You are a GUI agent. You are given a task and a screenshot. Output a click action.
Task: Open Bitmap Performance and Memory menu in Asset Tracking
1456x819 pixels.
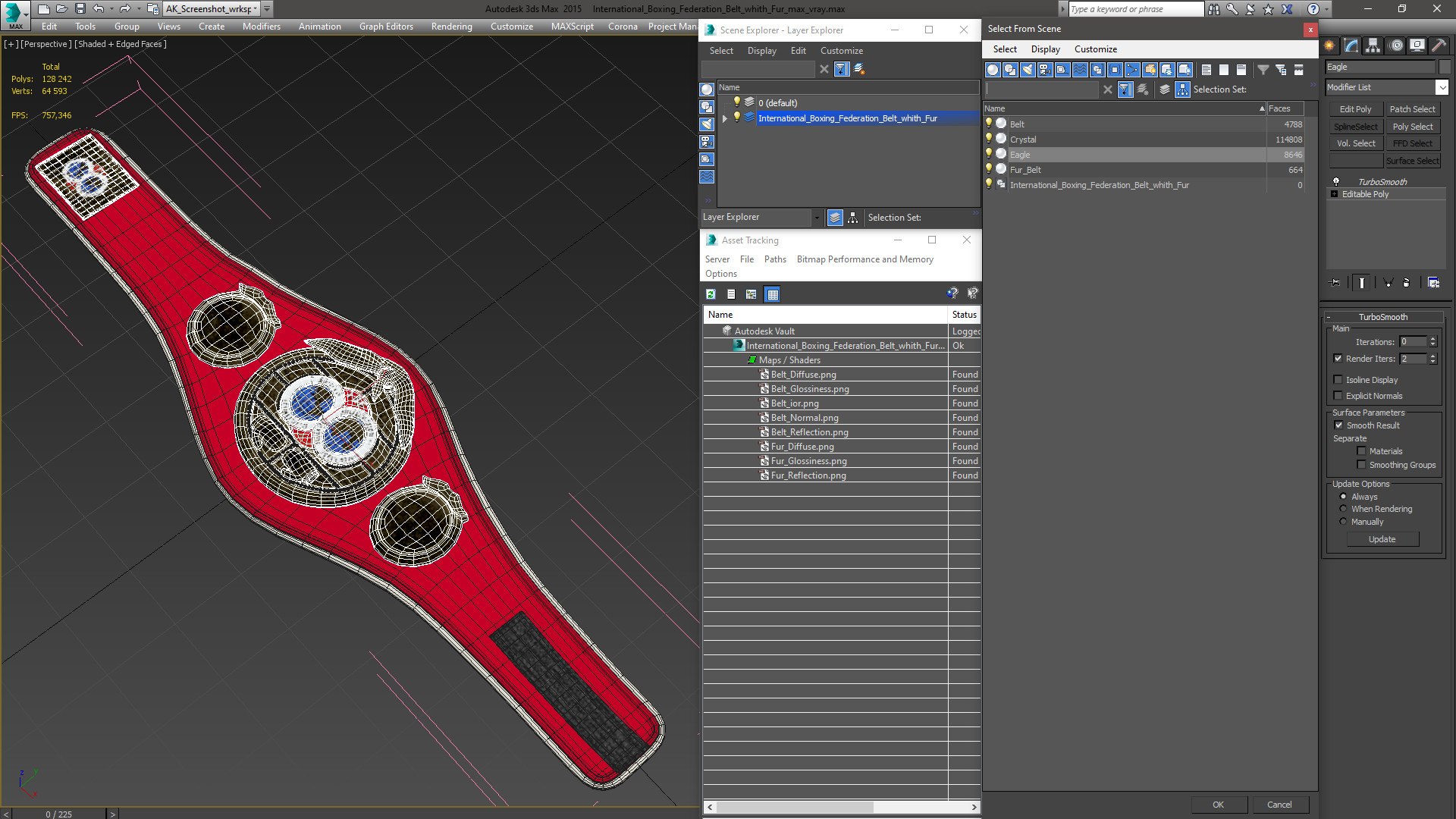864,259
